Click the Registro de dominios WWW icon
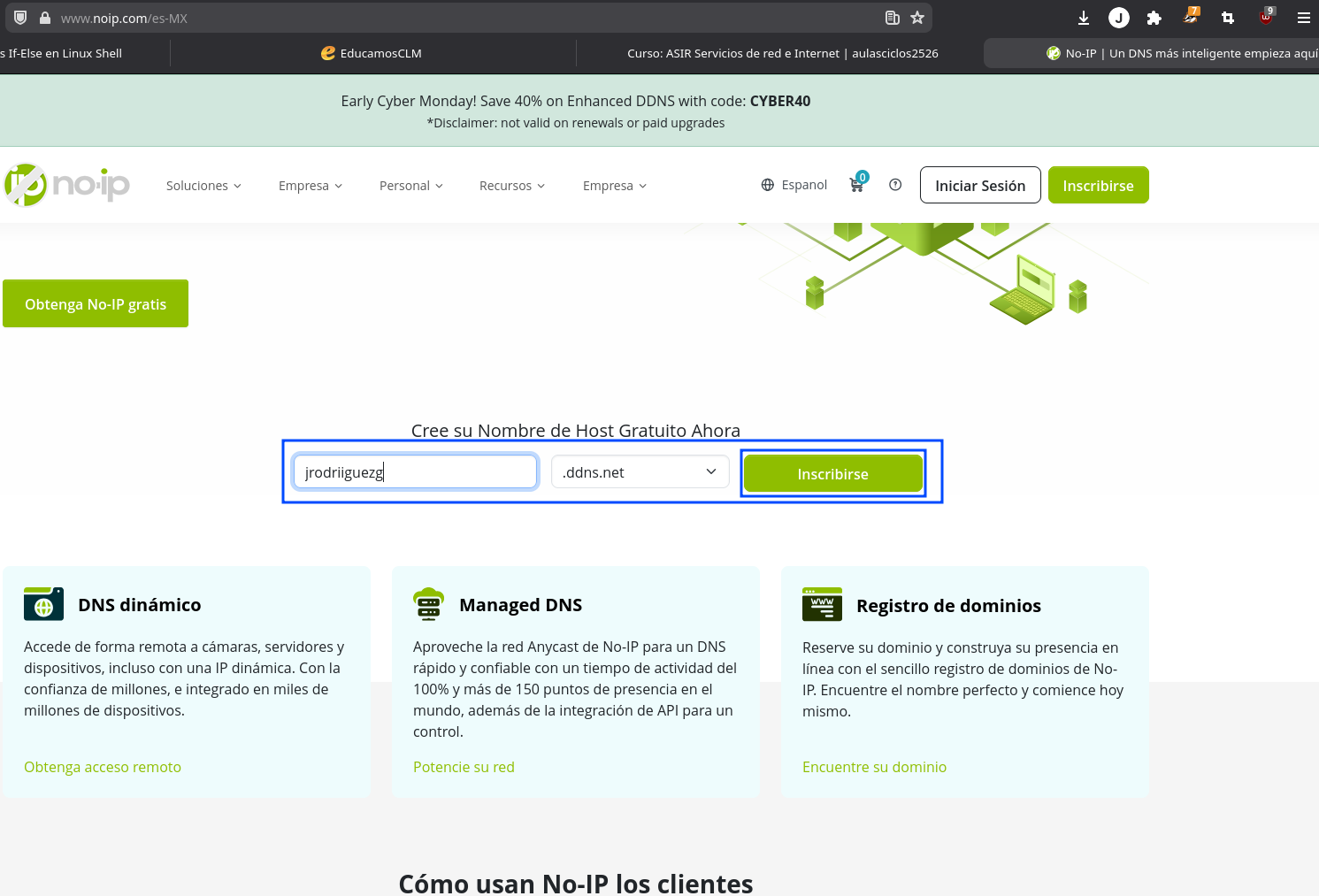The image size is (1319, 896). [x=822, y=604]
